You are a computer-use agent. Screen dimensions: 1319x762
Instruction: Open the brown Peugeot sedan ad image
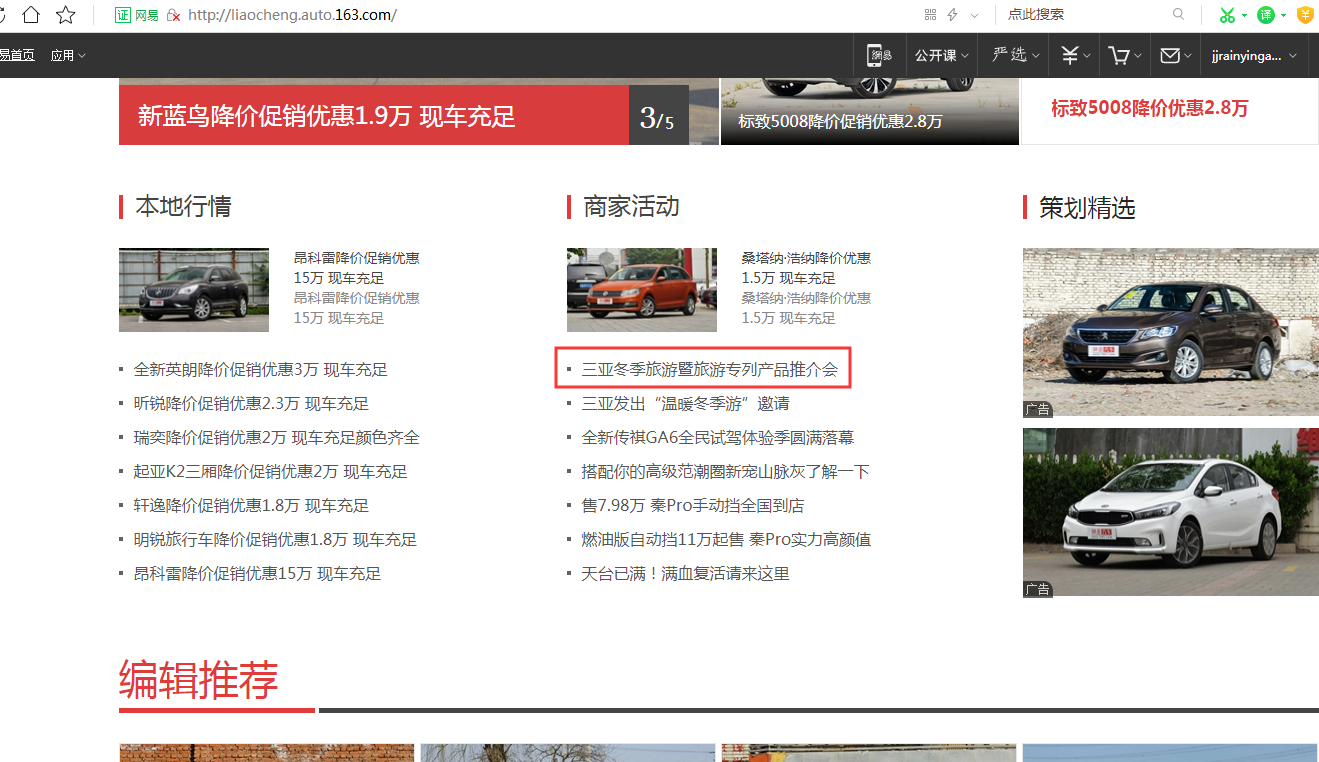tap(1170, 332)
